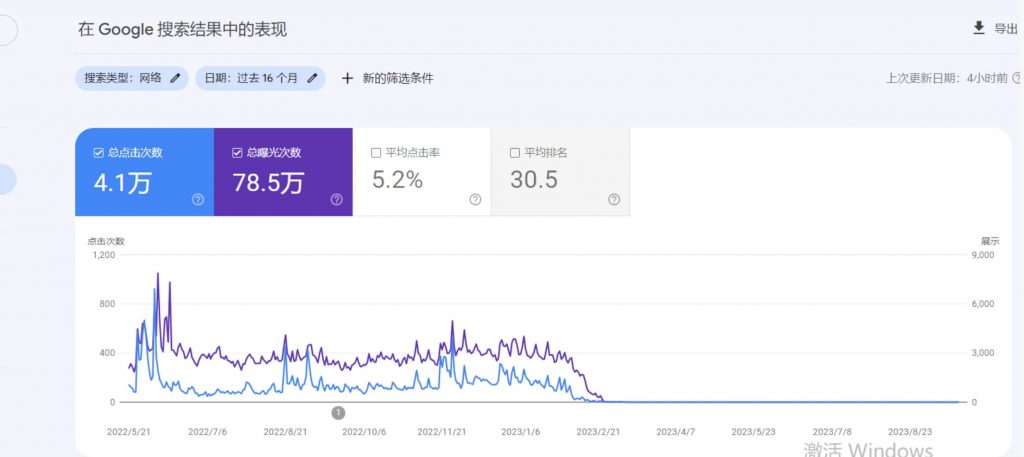The image size is (1024, 457).
Task: Edit the 日期 filter pencil icon
Action: pos(312,78)
